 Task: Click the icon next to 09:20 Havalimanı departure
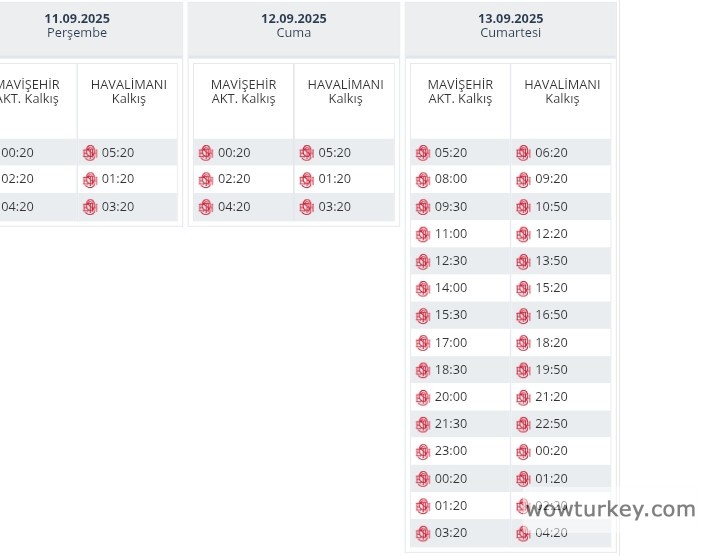point(523,180)
